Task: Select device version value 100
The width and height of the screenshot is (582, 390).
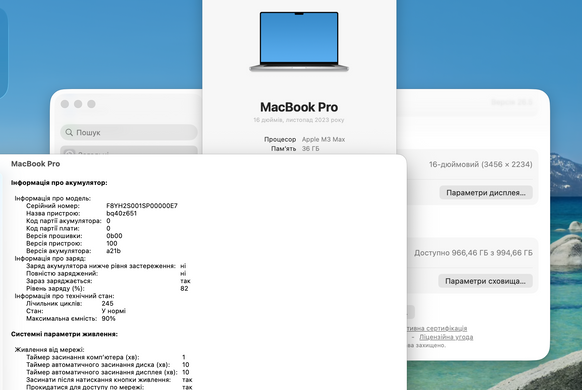Action: 111,243
